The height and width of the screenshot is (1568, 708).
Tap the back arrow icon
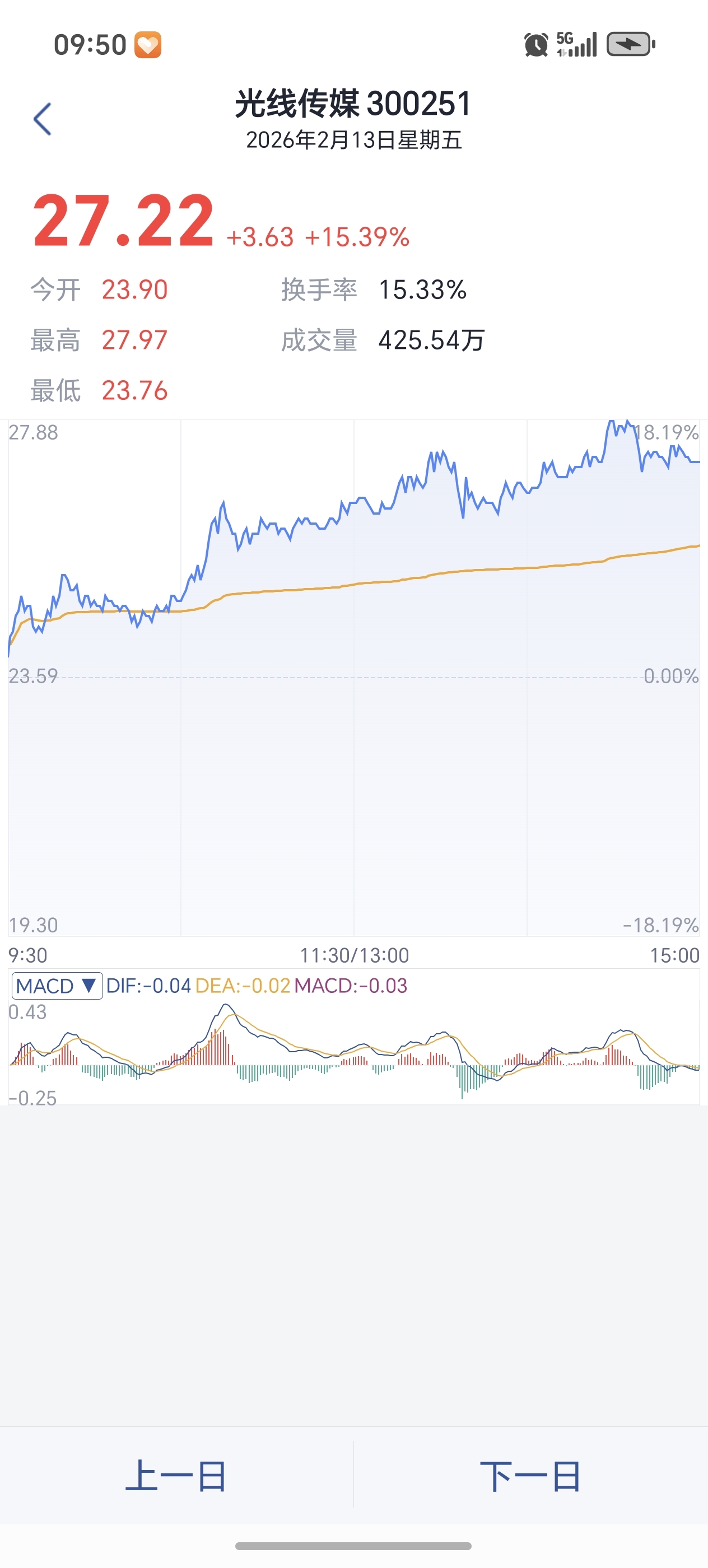tap(42, 119)
